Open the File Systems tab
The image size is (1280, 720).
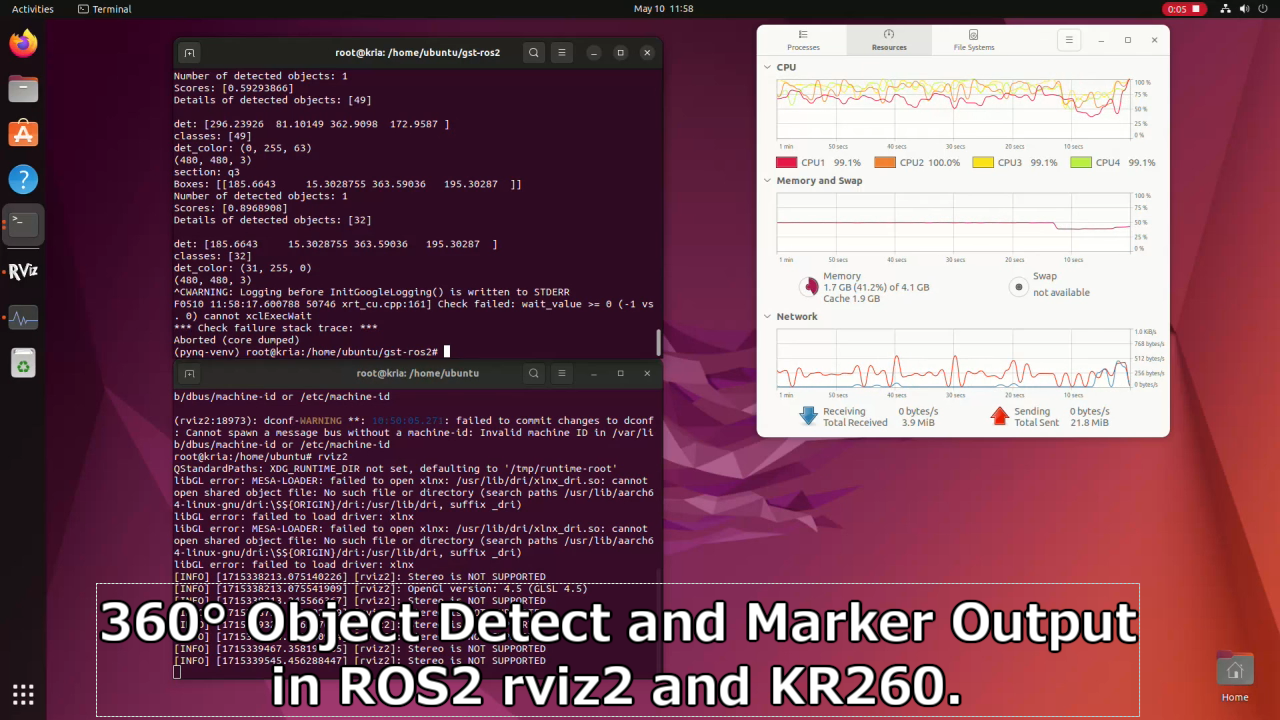click(x=973, y=40)
